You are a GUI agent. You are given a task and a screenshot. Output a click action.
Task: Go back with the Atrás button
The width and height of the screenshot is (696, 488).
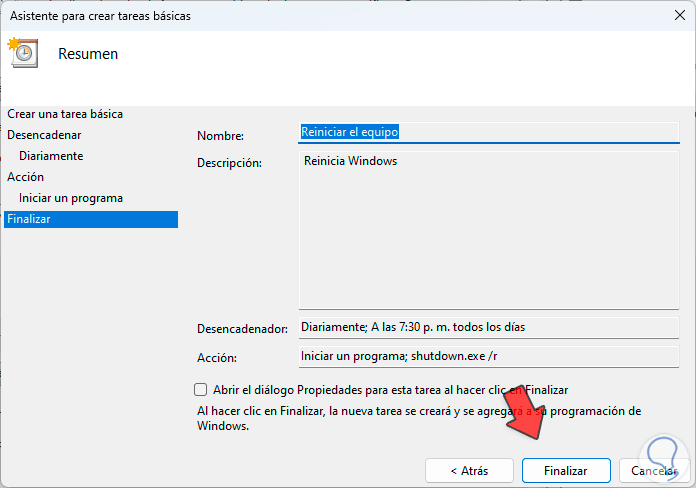[468, 470]
